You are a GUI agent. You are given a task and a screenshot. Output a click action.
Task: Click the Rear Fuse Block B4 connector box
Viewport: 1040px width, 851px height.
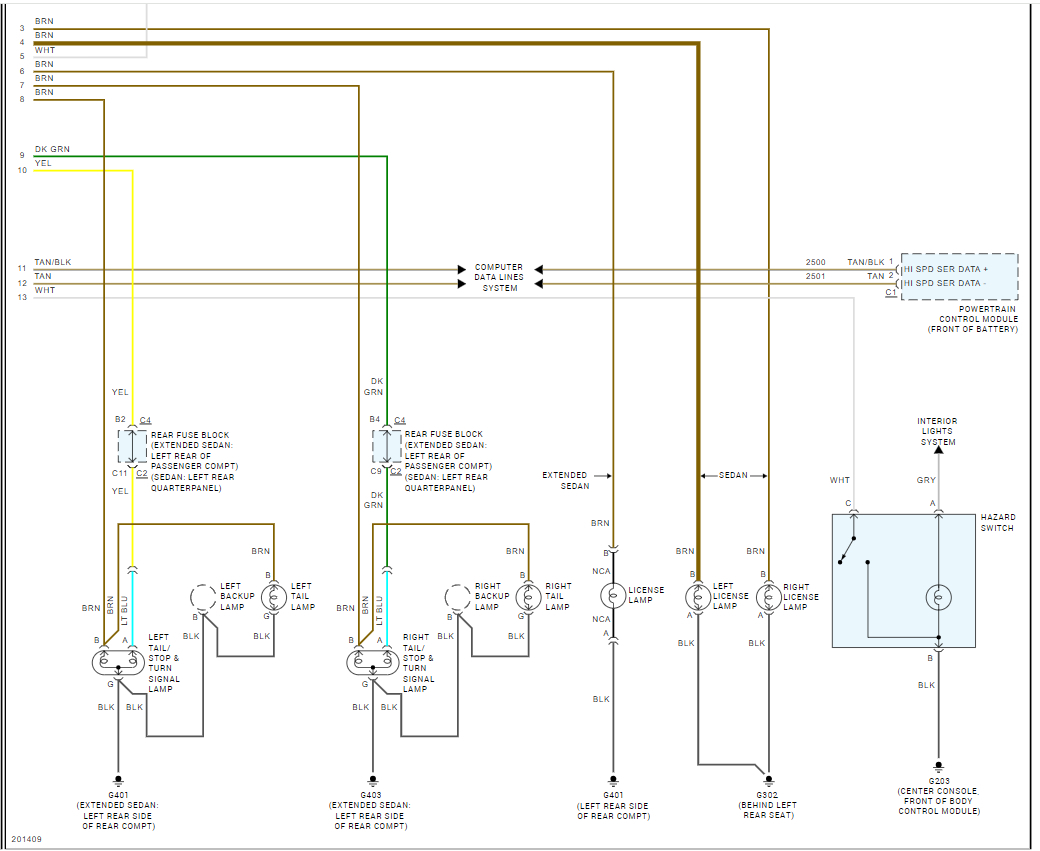click(387, 446)
